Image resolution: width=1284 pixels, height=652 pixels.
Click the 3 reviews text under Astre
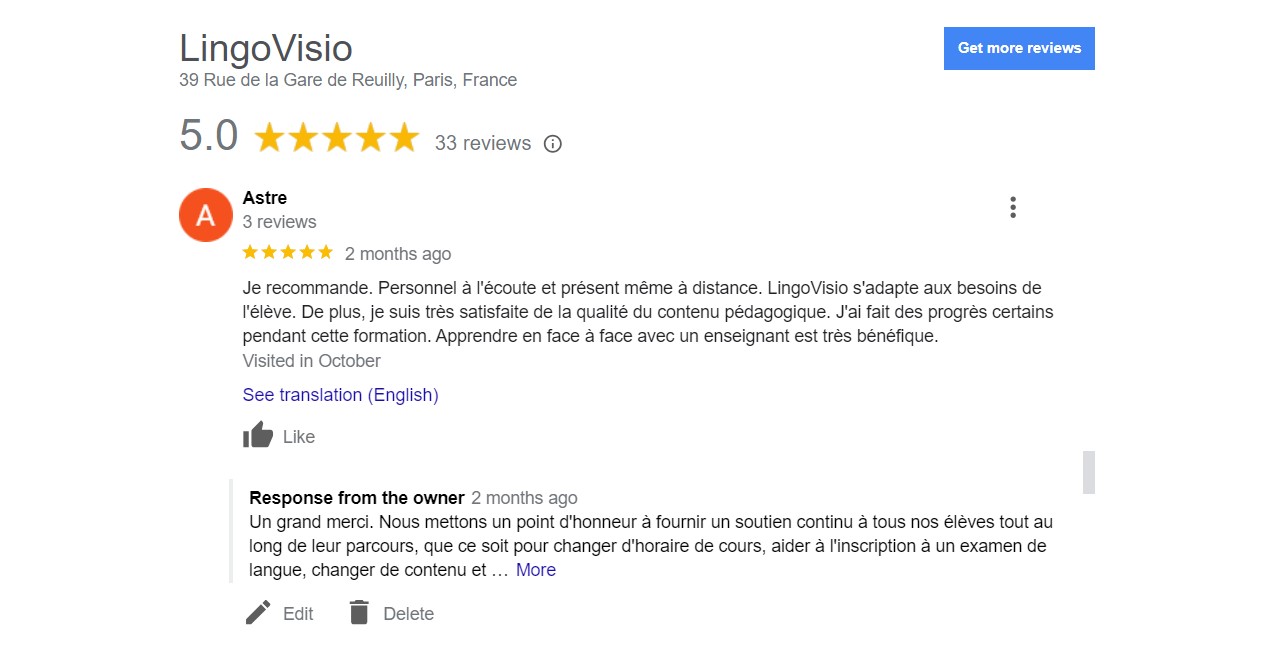tap(279, 221)
